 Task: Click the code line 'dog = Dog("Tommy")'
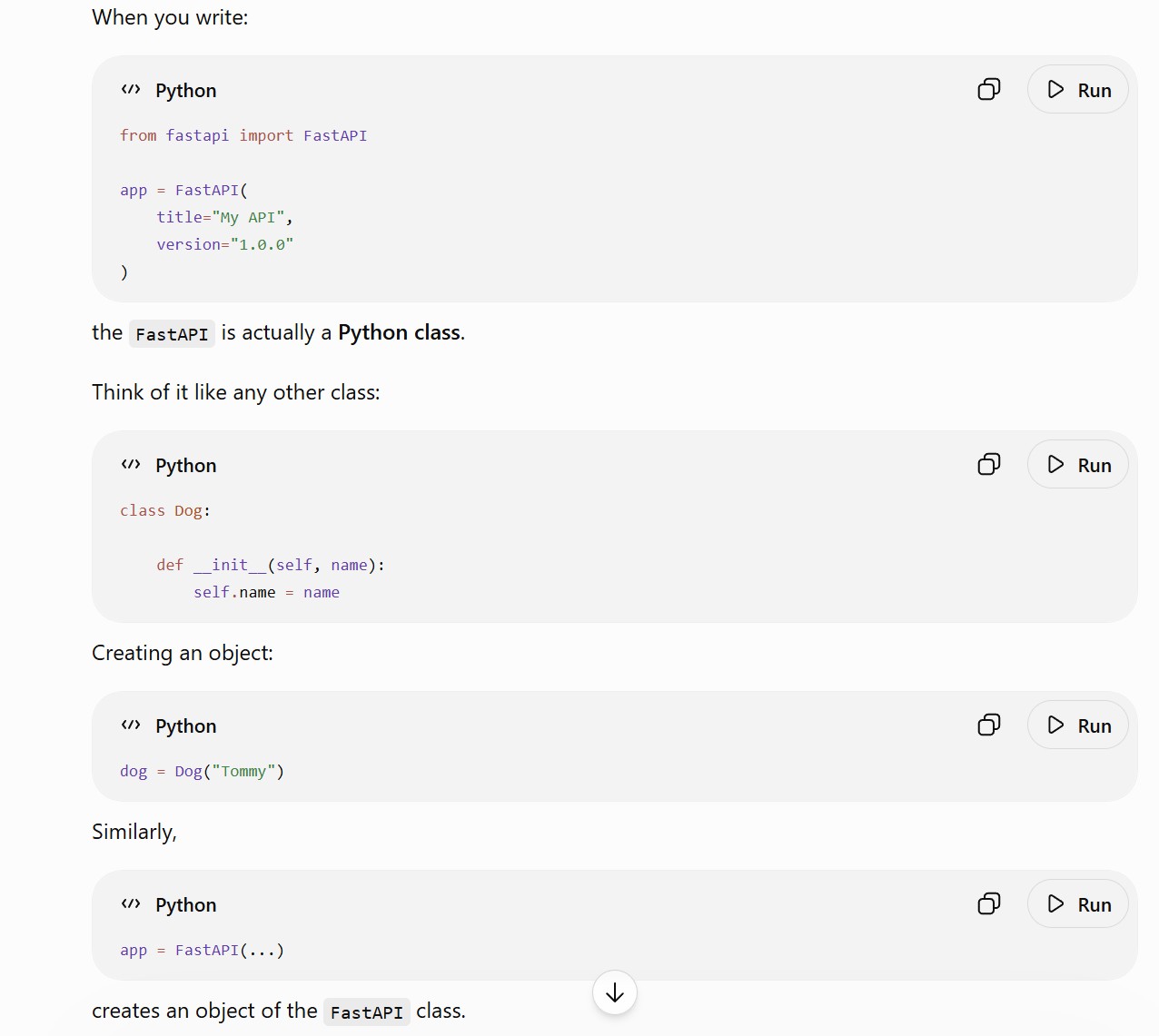(x=202, y=771)
